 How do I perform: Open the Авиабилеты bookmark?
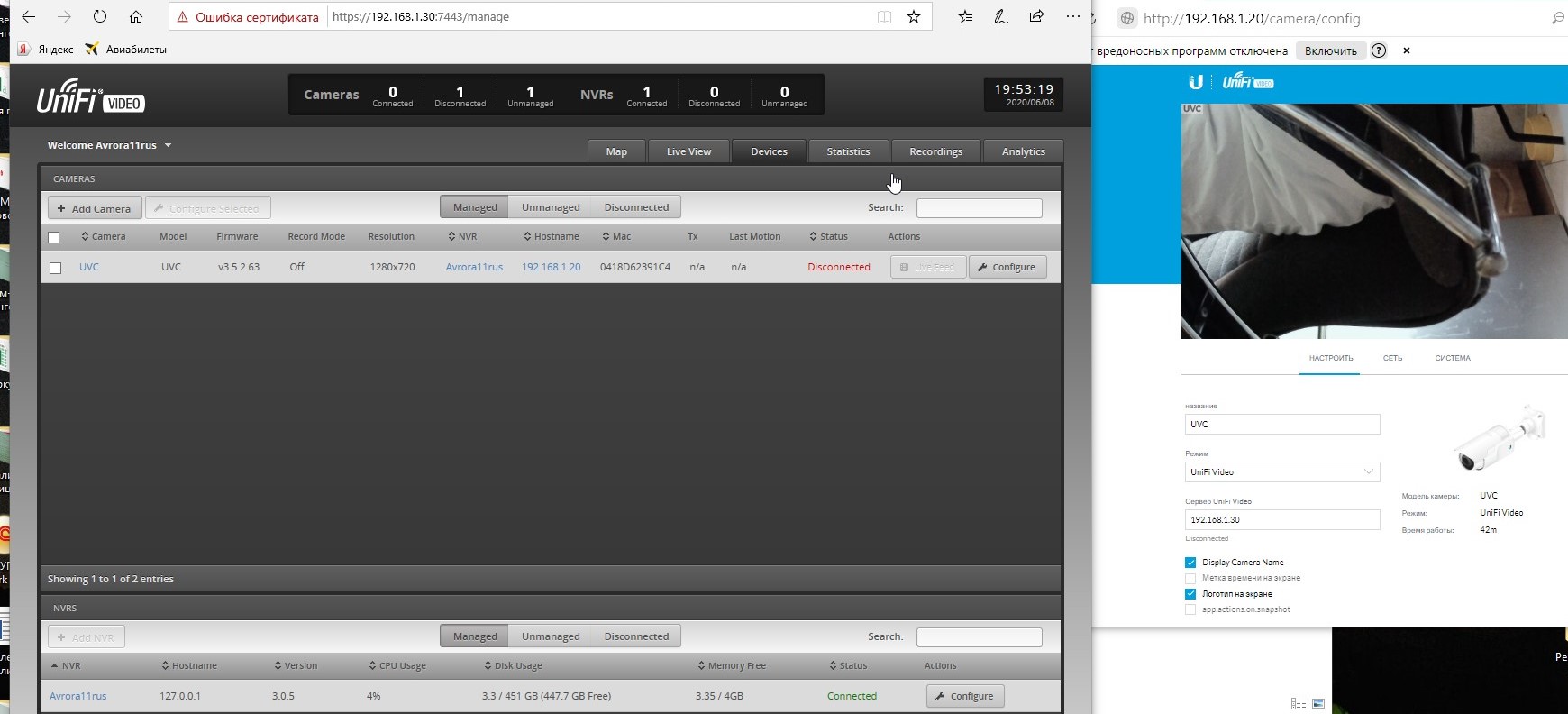tap(126, 50)
